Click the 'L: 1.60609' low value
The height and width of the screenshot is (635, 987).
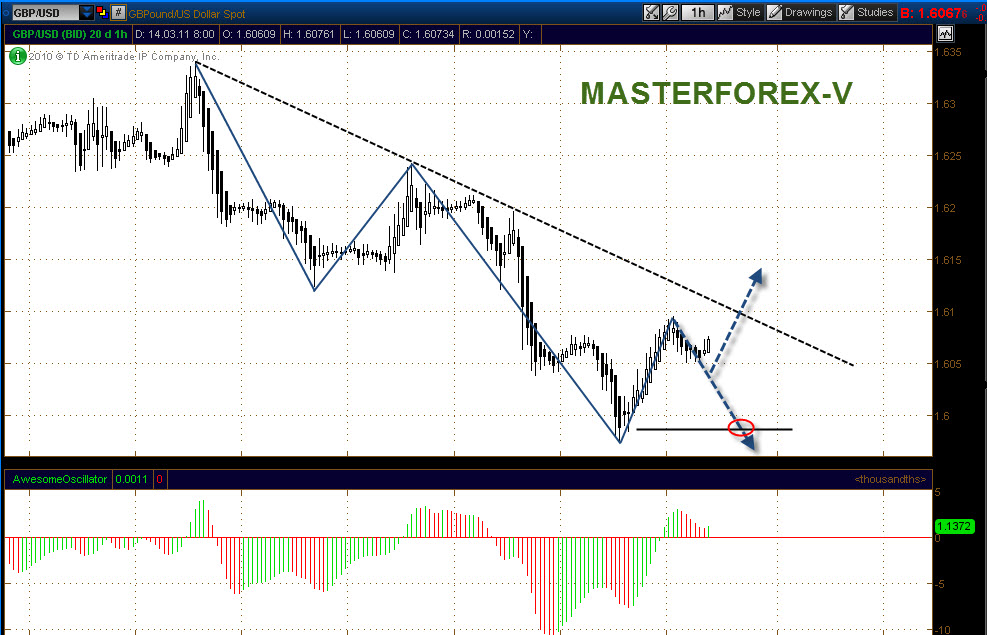(x=368, y=34)
